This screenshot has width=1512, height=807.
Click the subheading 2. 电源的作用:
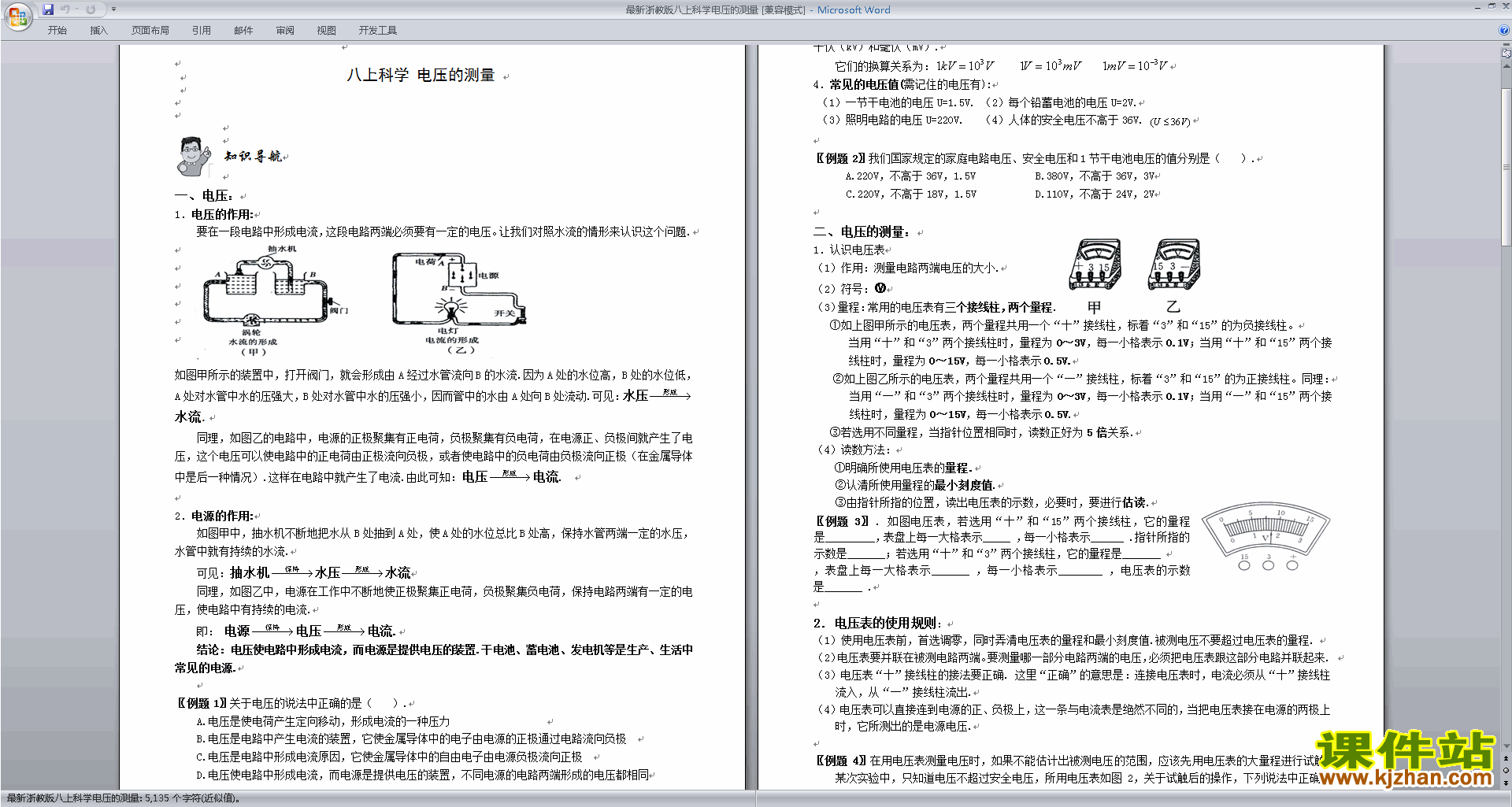click(214, 516)
